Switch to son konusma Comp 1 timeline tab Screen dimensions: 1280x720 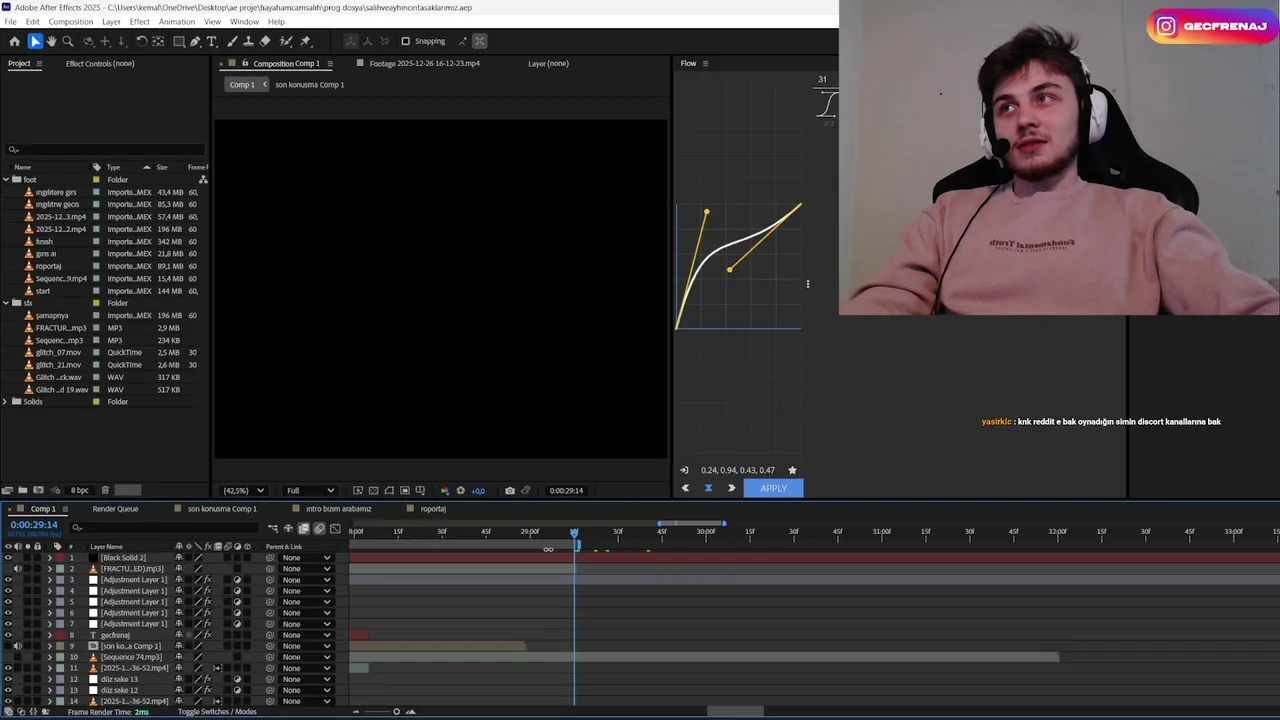pyautogui.click(x=222, y=508)
